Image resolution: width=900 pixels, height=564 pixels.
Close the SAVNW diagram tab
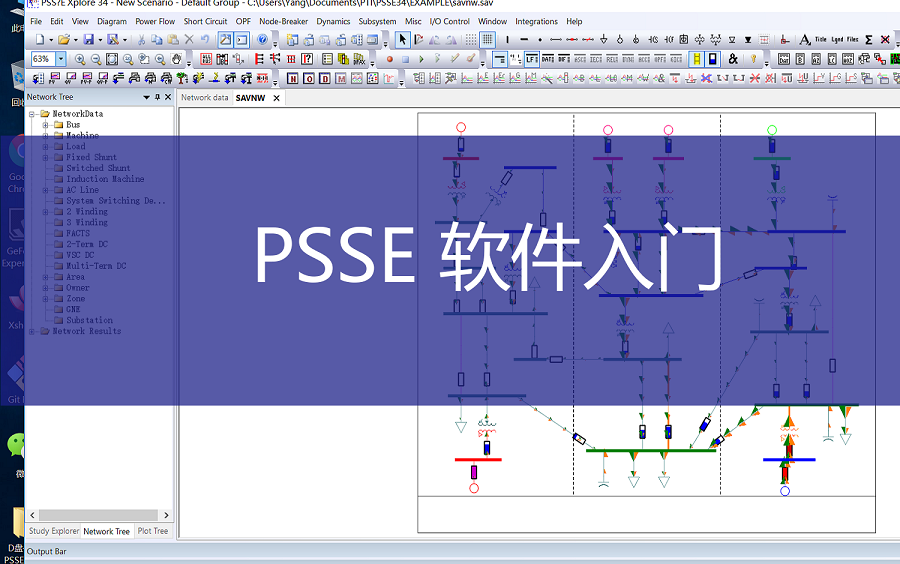point(276,98)
